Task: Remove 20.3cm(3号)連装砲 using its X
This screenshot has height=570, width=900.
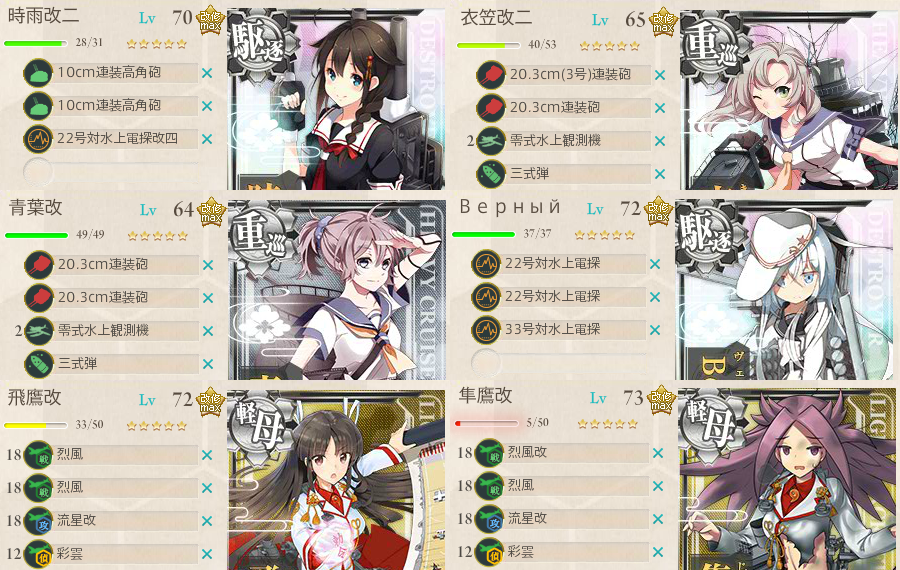Action: pyautogui.click(x=660, y=75)
